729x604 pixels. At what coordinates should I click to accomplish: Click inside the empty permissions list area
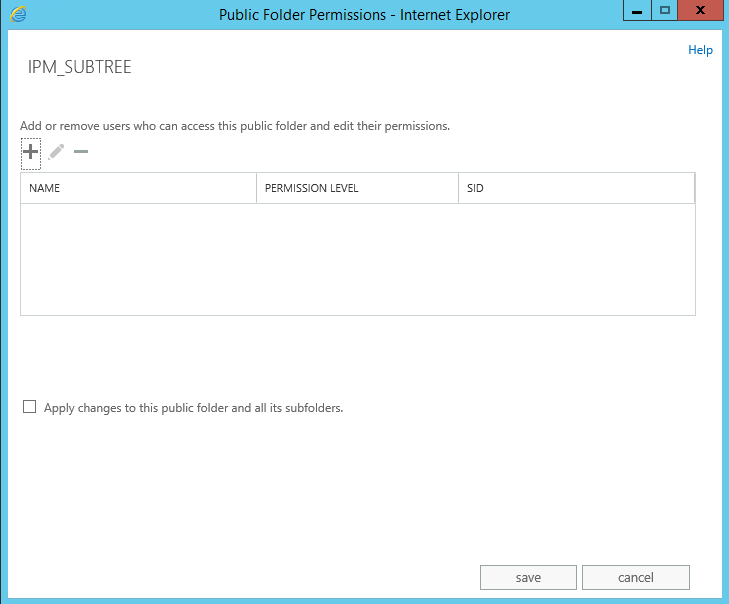358,259
